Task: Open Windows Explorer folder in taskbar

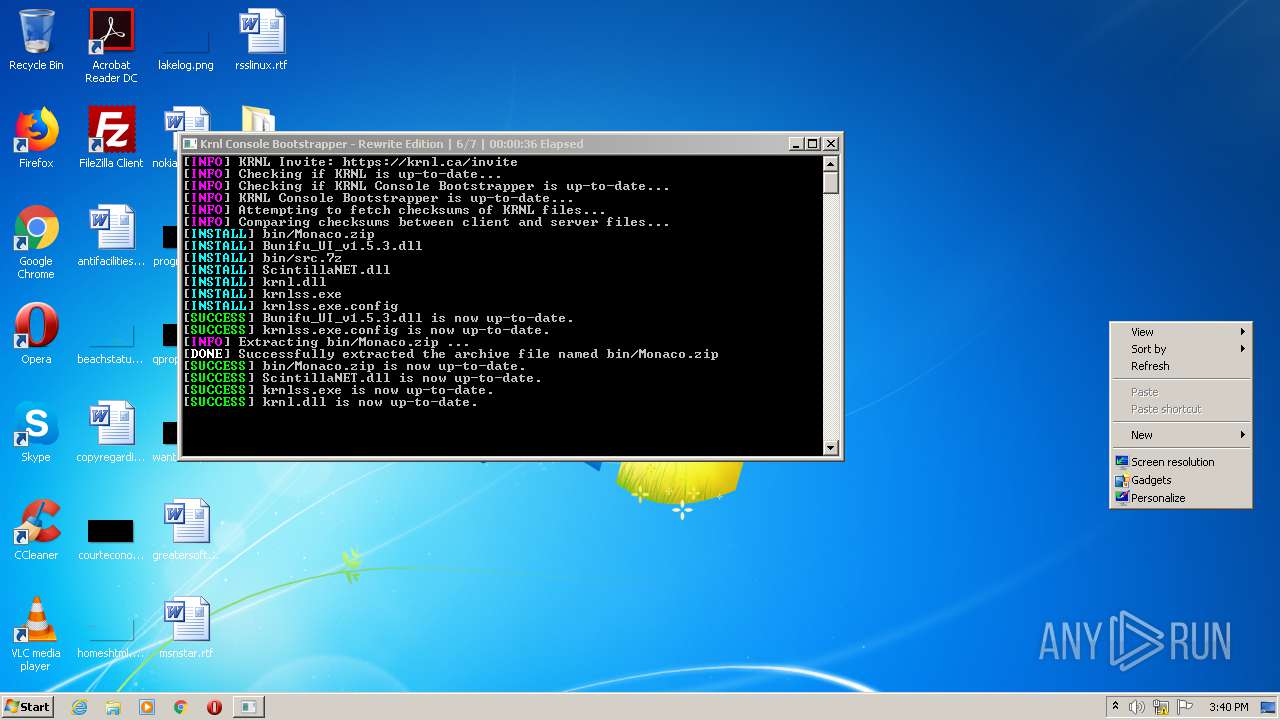Action: (x=113, y=707)
